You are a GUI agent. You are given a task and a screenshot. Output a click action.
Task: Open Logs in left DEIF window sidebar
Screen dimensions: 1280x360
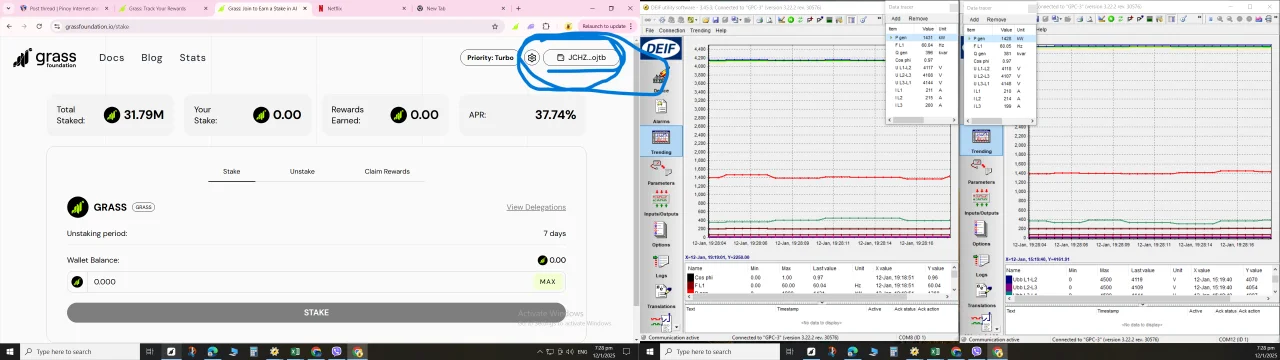pyautogui.click(x=660, y=266)
